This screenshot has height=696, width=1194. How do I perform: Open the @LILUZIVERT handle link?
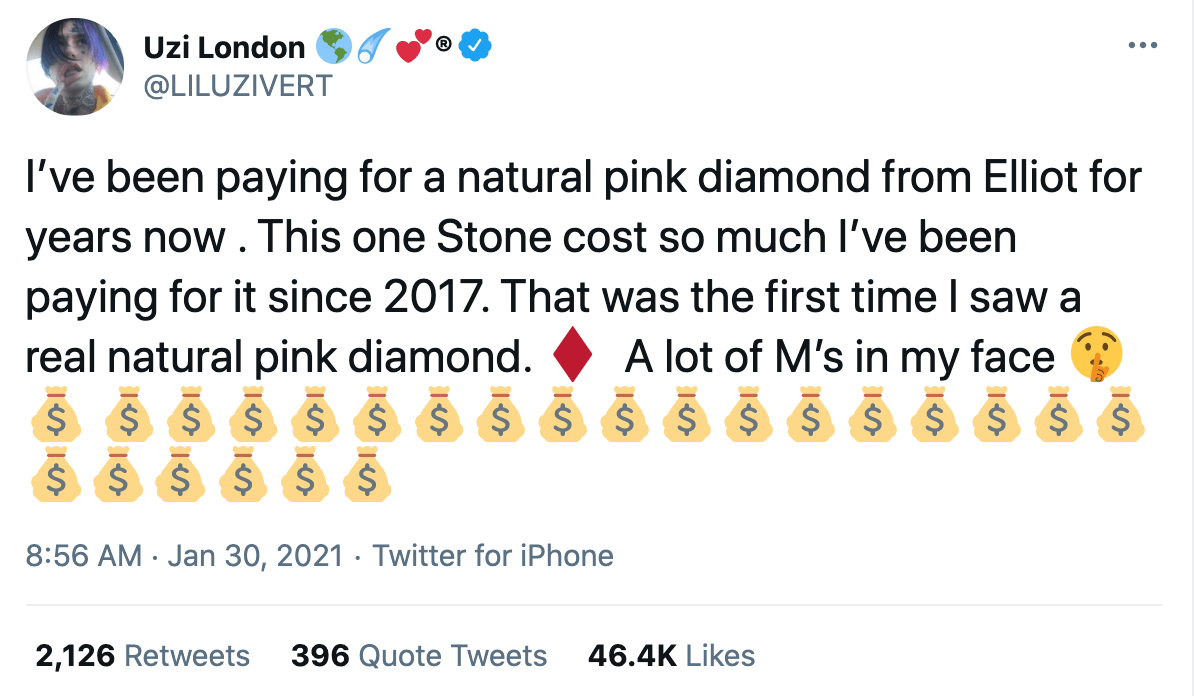tap(238, 86)
